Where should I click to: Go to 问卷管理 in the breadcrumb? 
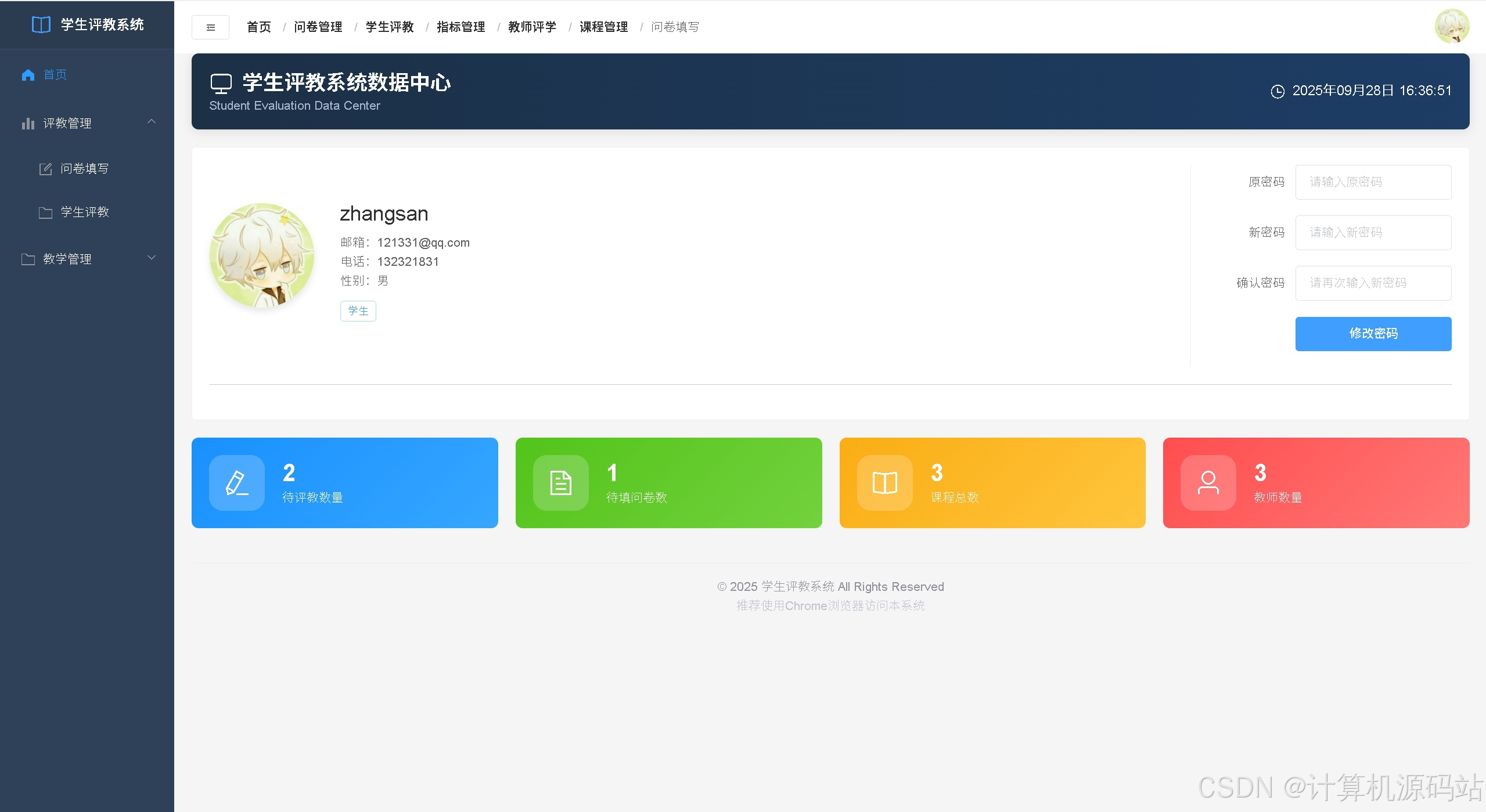(x=318, y=27)
